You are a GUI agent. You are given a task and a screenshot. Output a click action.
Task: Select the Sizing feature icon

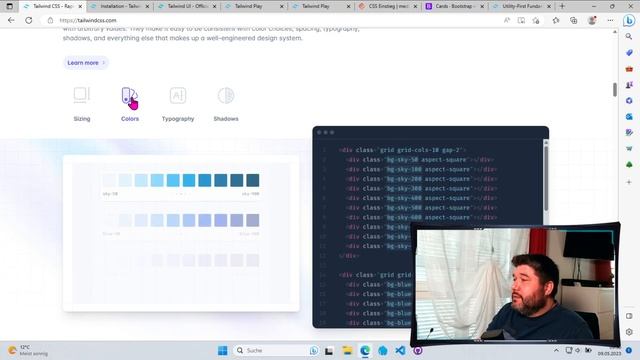point(82,95)
